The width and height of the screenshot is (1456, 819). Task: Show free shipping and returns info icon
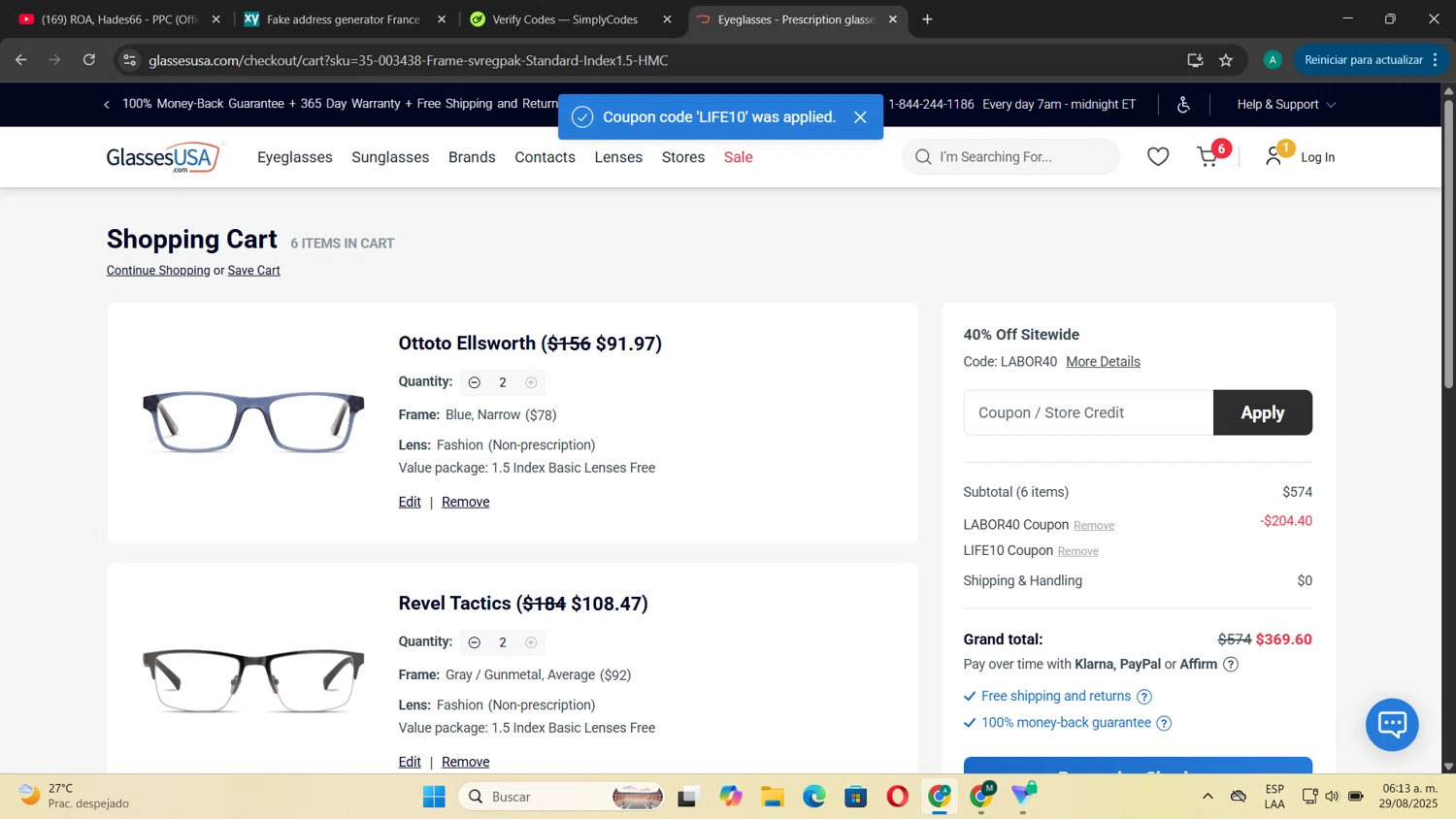tap(1144, 697)
